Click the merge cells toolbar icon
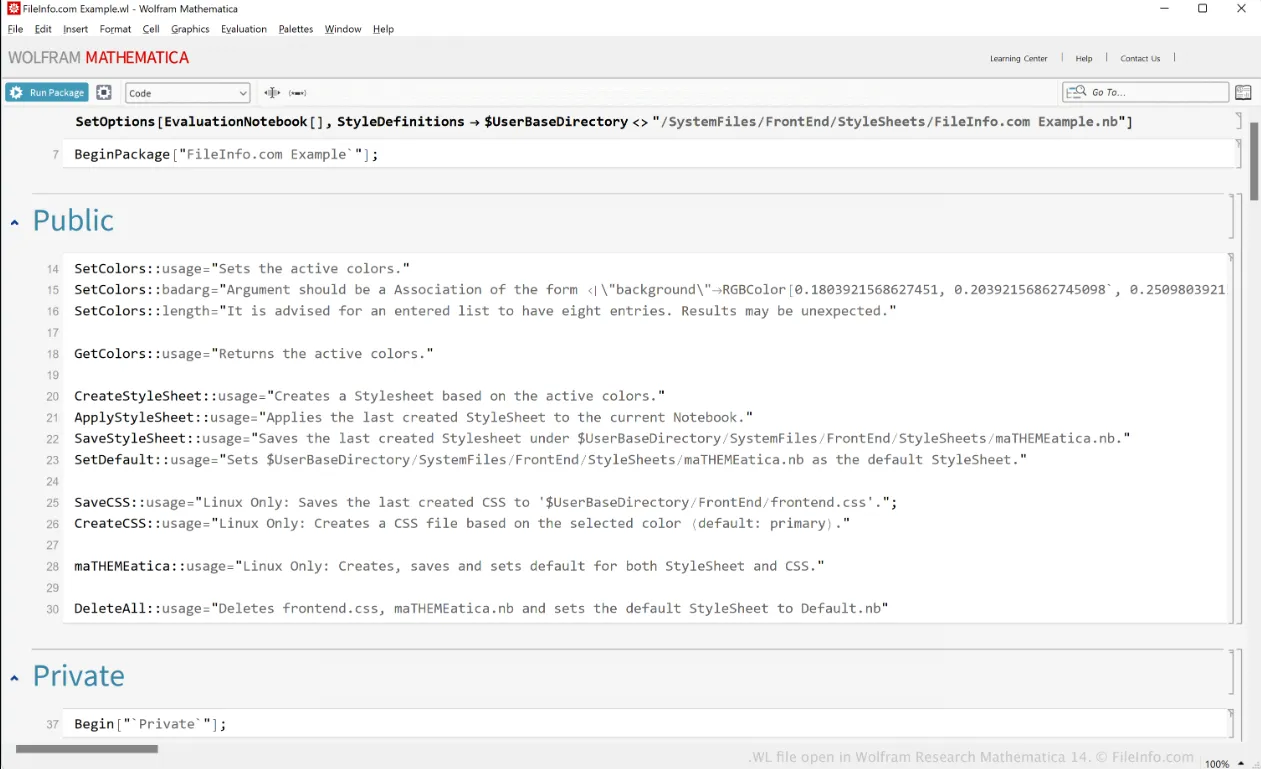The width and height of the screenshot is (1261, 769). point(297,93)
